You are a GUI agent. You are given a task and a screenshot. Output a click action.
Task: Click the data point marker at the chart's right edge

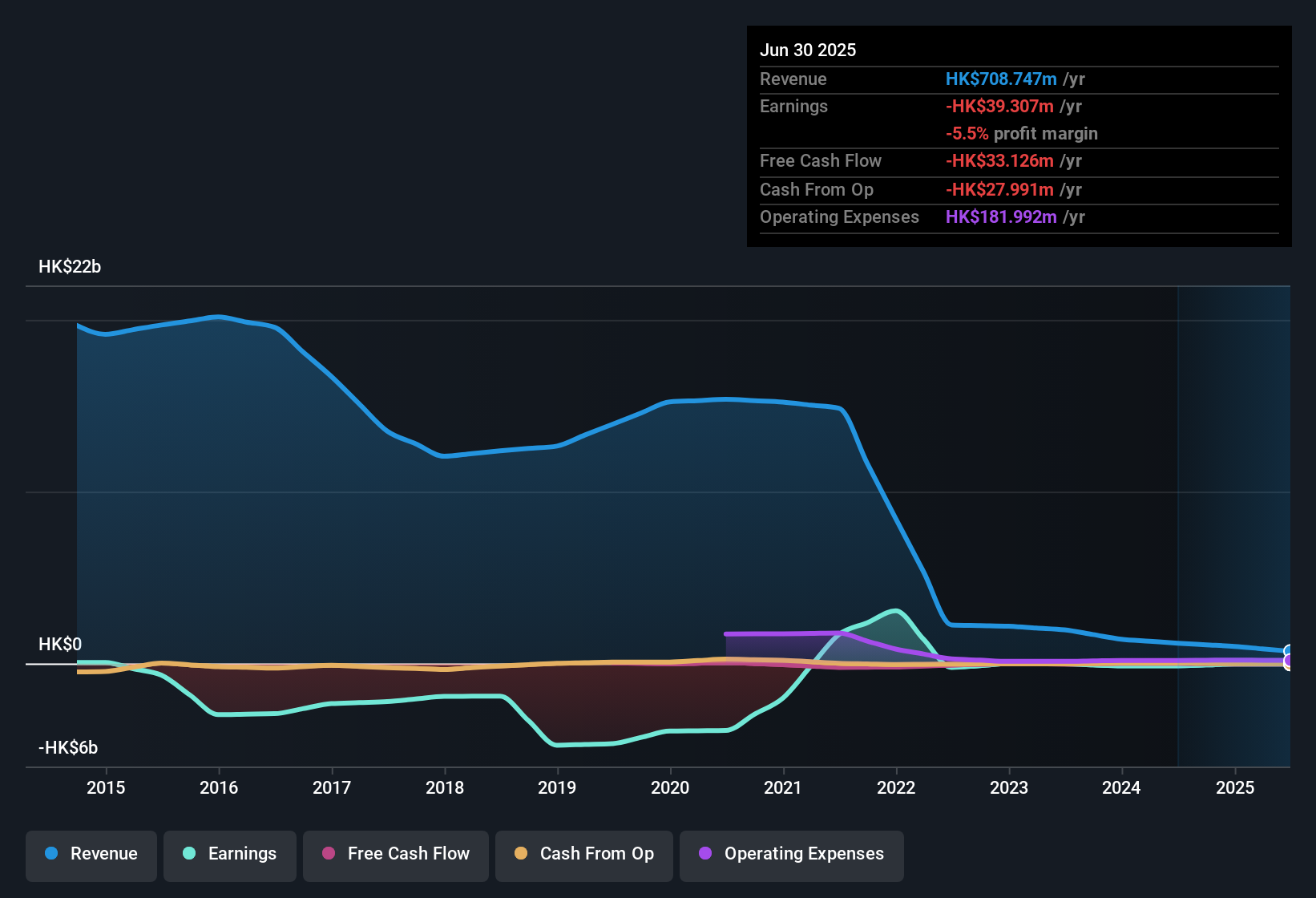[x=1288, y=652]
